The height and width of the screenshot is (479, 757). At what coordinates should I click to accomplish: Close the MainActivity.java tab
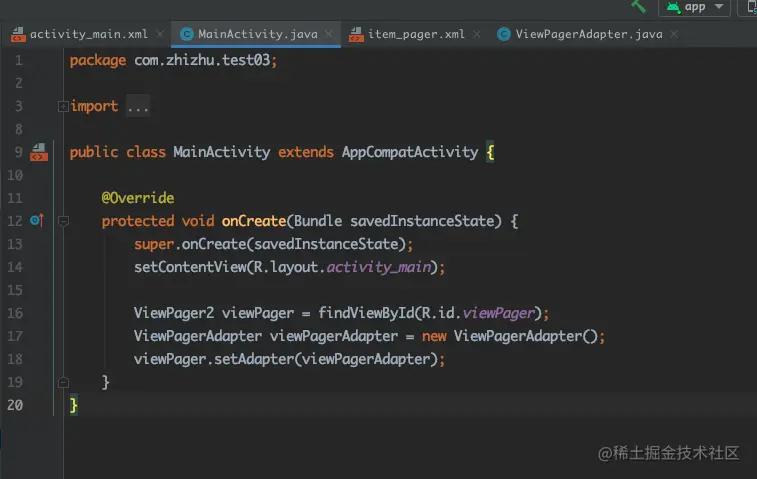coord(329,34)
